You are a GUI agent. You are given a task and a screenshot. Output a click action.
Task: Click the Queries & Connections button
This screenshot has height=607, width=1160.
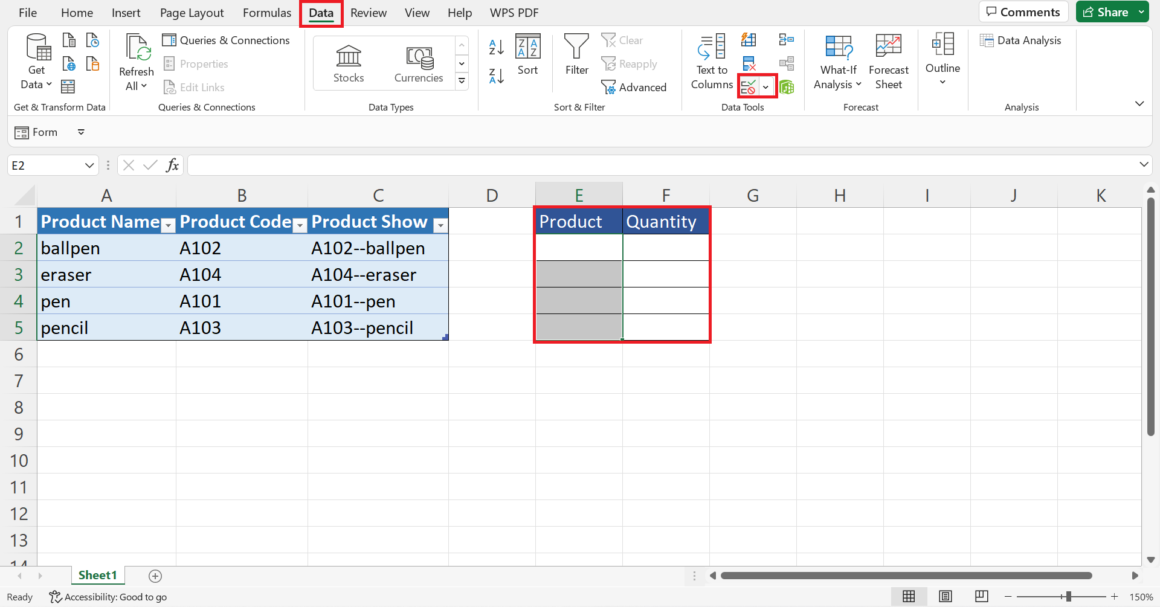click(x=226, y=39)
